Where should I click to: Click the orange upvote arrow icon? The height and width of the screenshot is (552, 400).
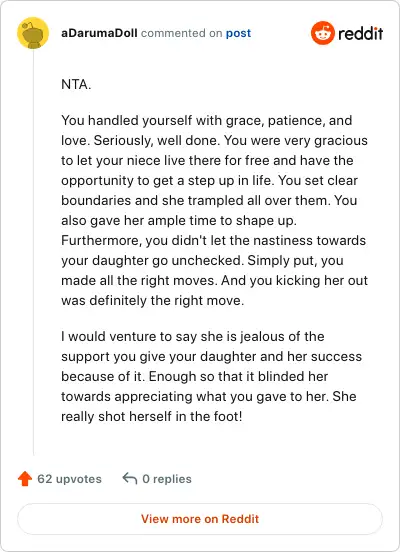(x=25, y=479)
